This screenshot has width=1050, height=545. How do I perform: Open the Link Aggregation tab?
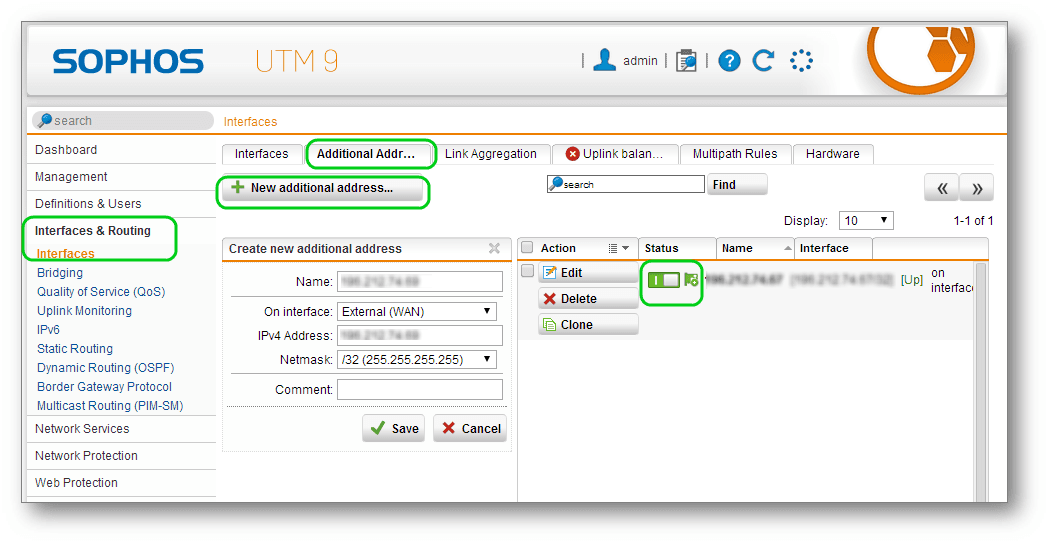(x=491, y=154)
